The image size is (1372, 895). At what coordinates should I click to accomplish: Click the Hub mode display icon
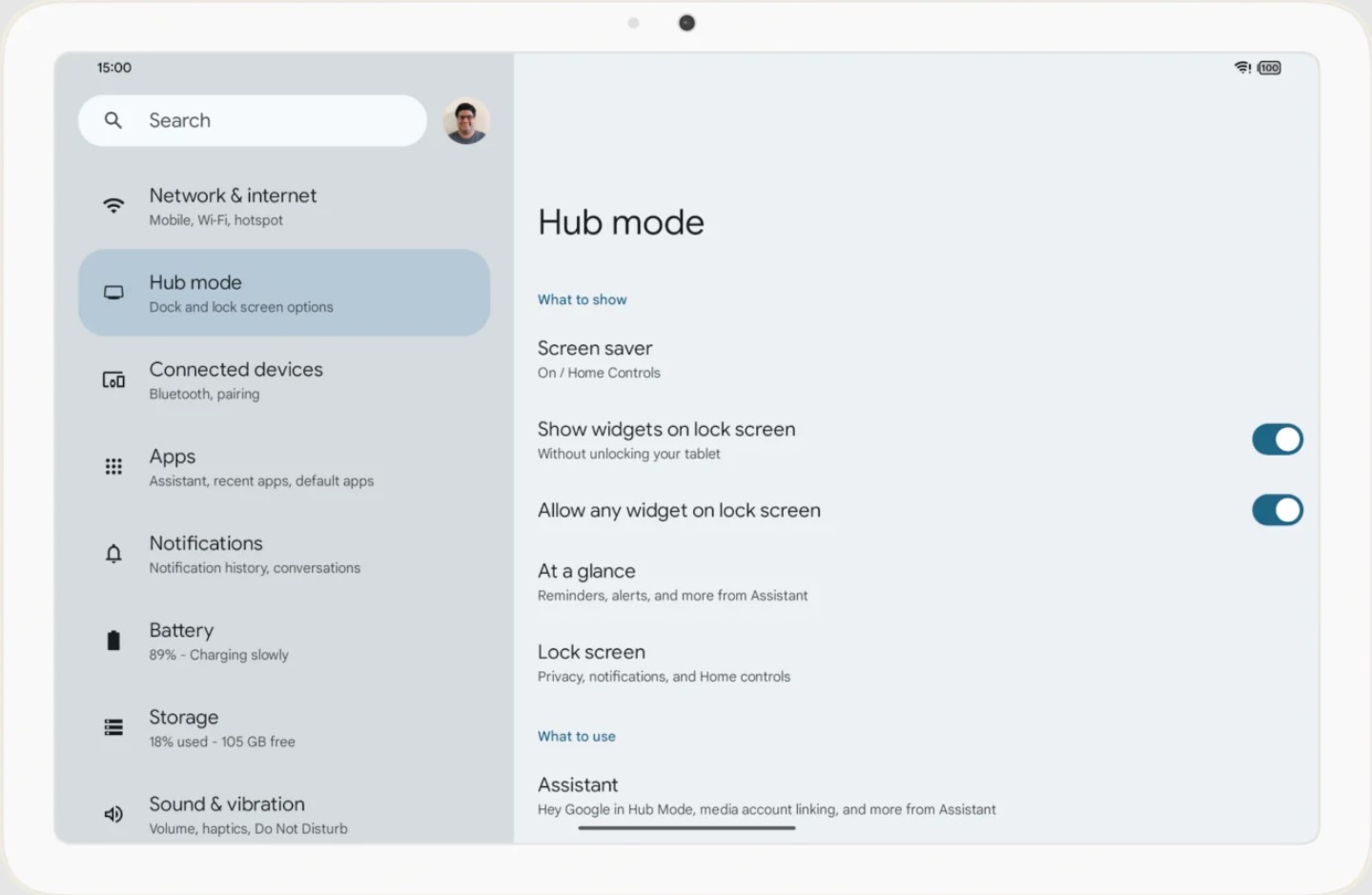(113, 293)
